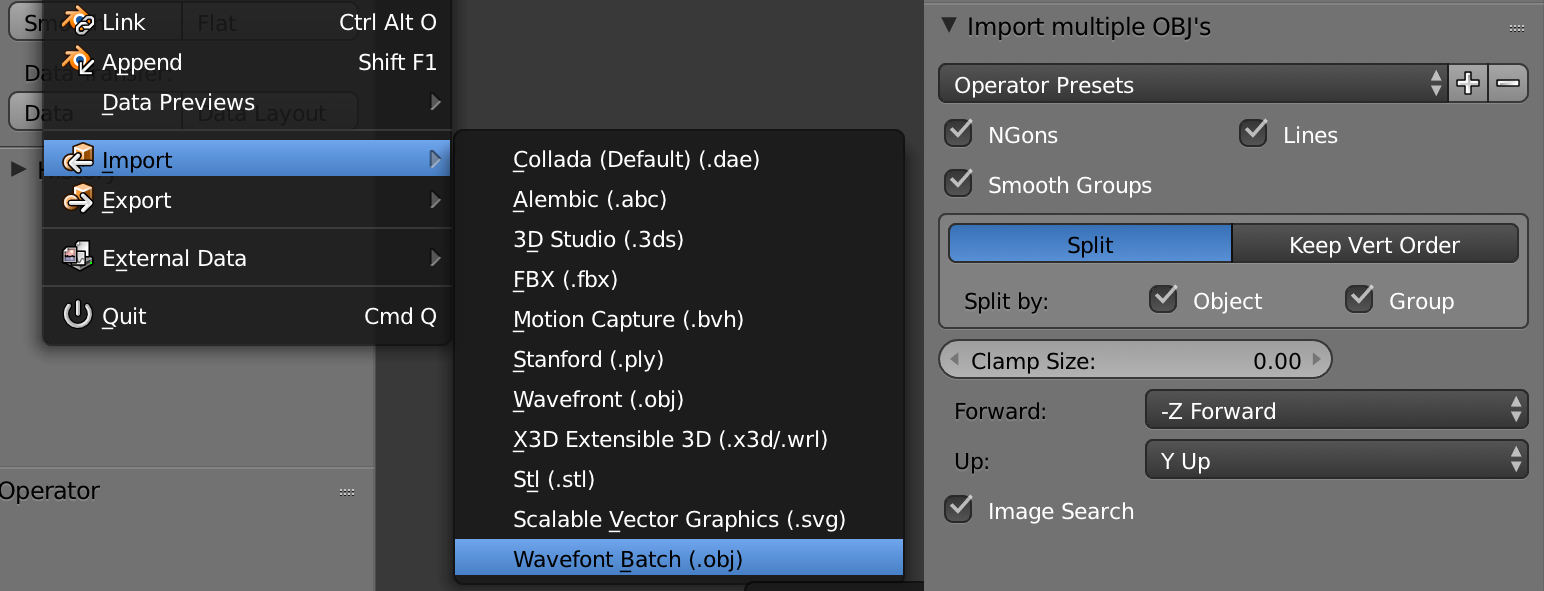Viewport: 1544px width, 591px height.
Task: Select FBX (.fbx) from the Import submenu
Action: coord(566,279)
